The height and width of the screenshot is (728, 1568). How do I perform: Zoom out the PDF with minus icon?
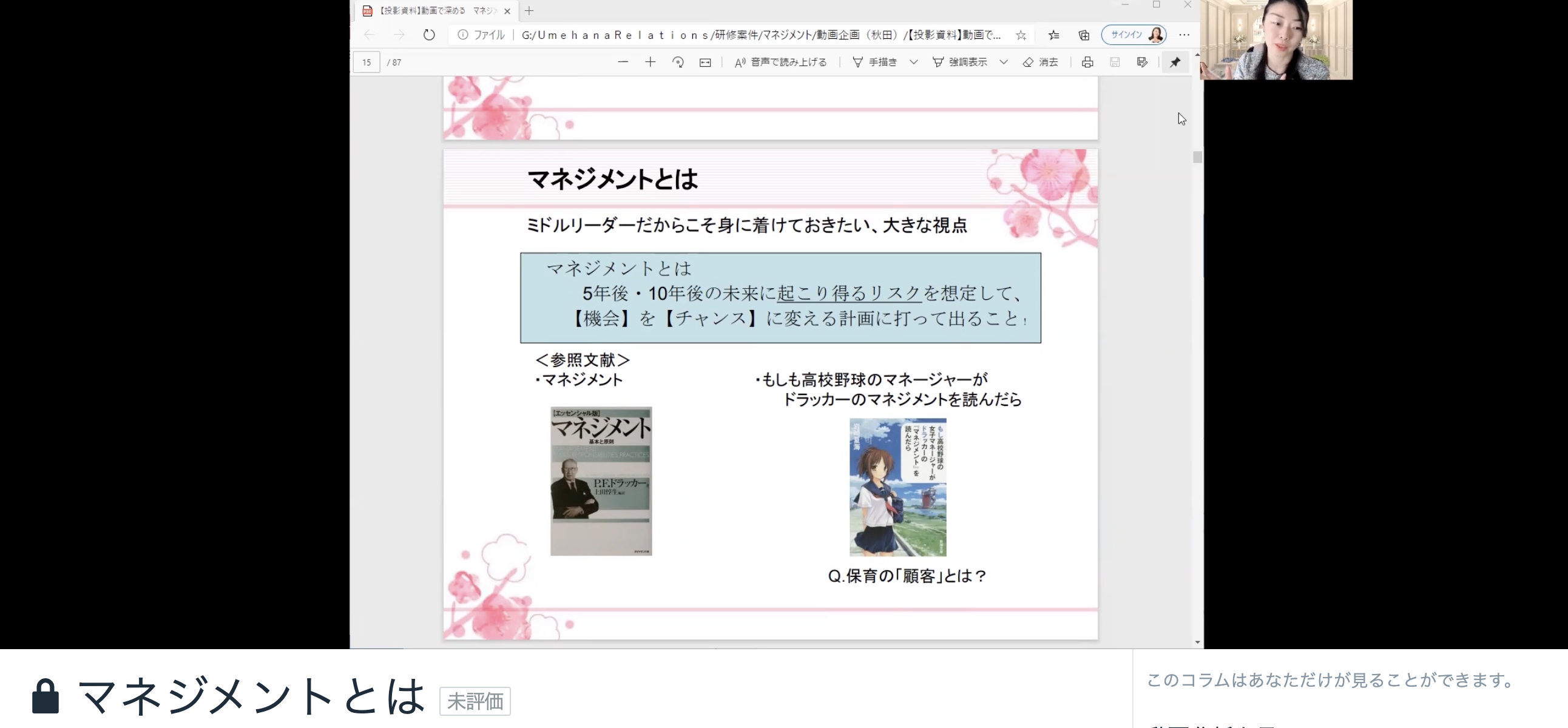(623, 62)
